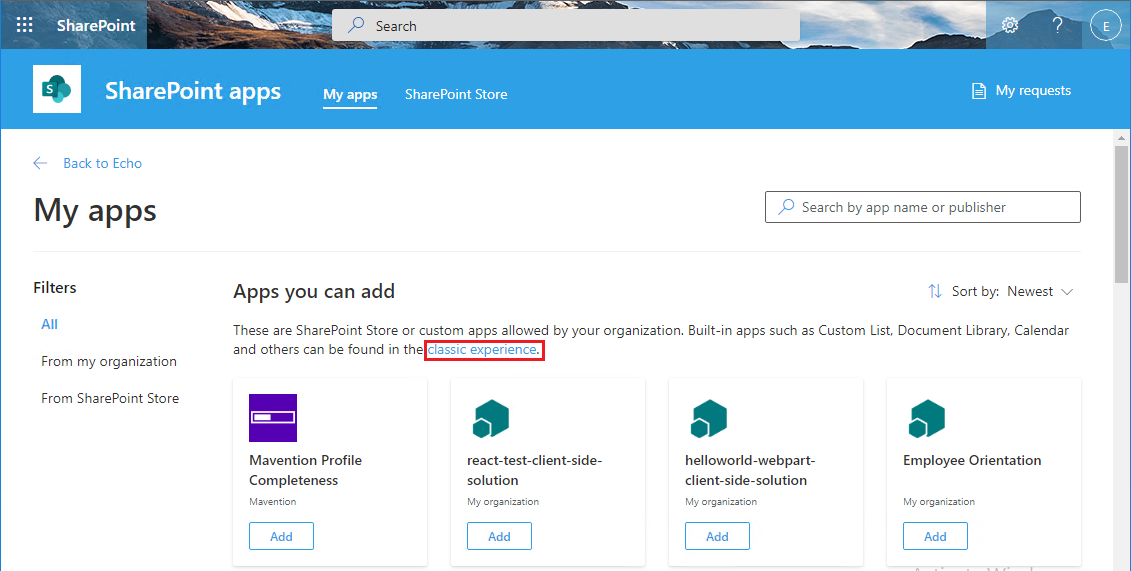Click the top Search box
The image size is (1131, 571).
(566, 26)
